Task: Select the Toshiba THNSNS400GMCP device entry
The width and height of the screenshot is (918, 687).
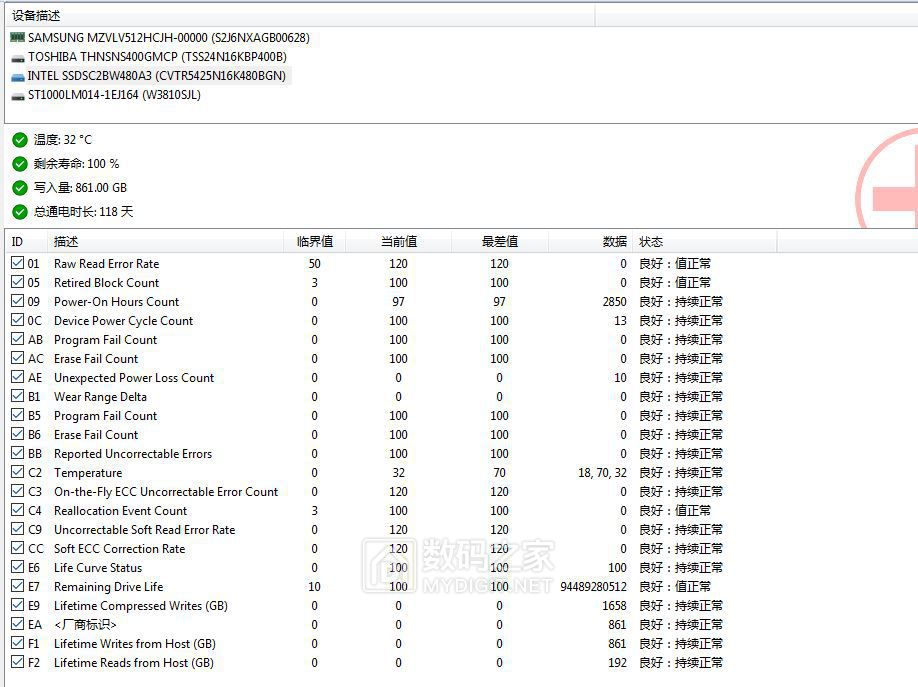Action: point(156,57)
